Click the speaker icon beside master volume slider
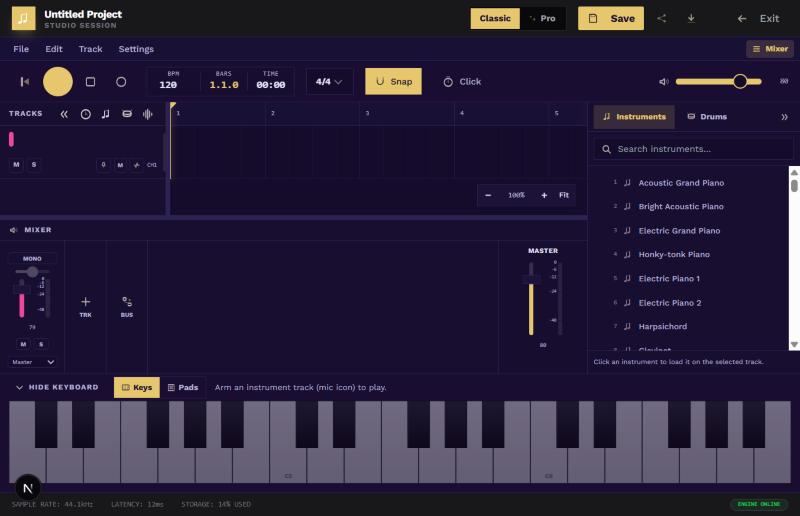This screenshot has height=516, width=800. coord(663,82)
